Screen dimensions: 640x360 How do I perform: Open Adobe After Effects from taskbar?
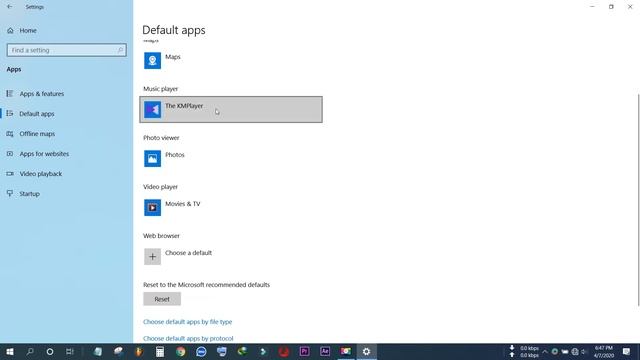(x=325, y=352)
